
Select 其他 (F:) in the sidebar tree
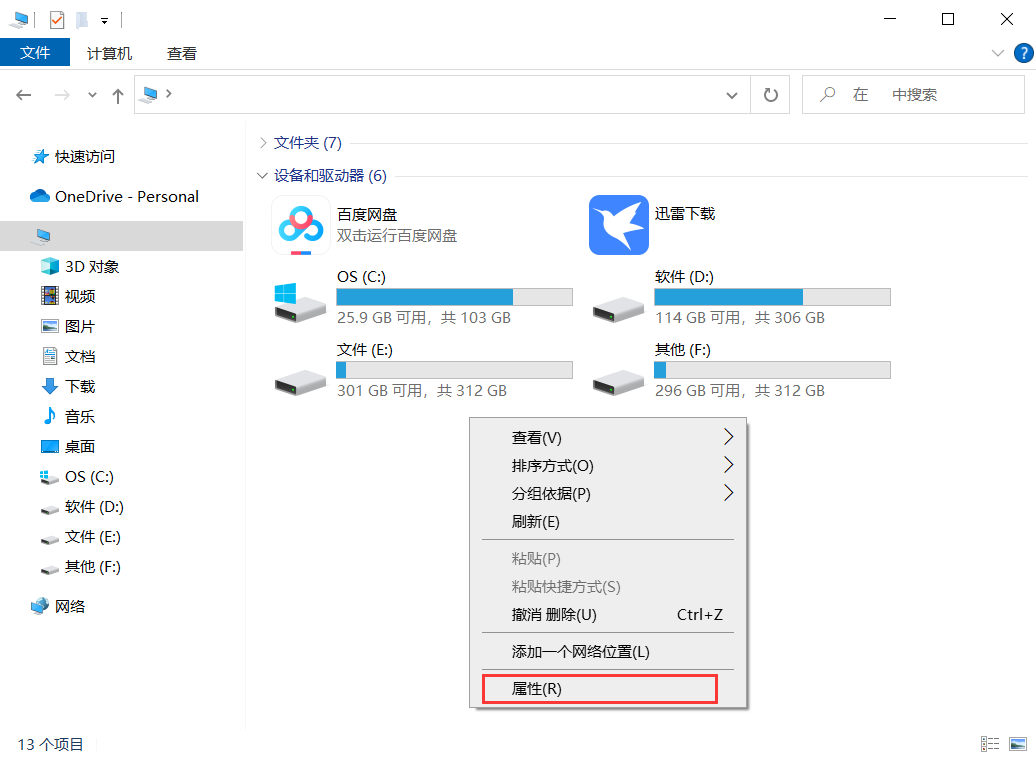coord(92,567)
